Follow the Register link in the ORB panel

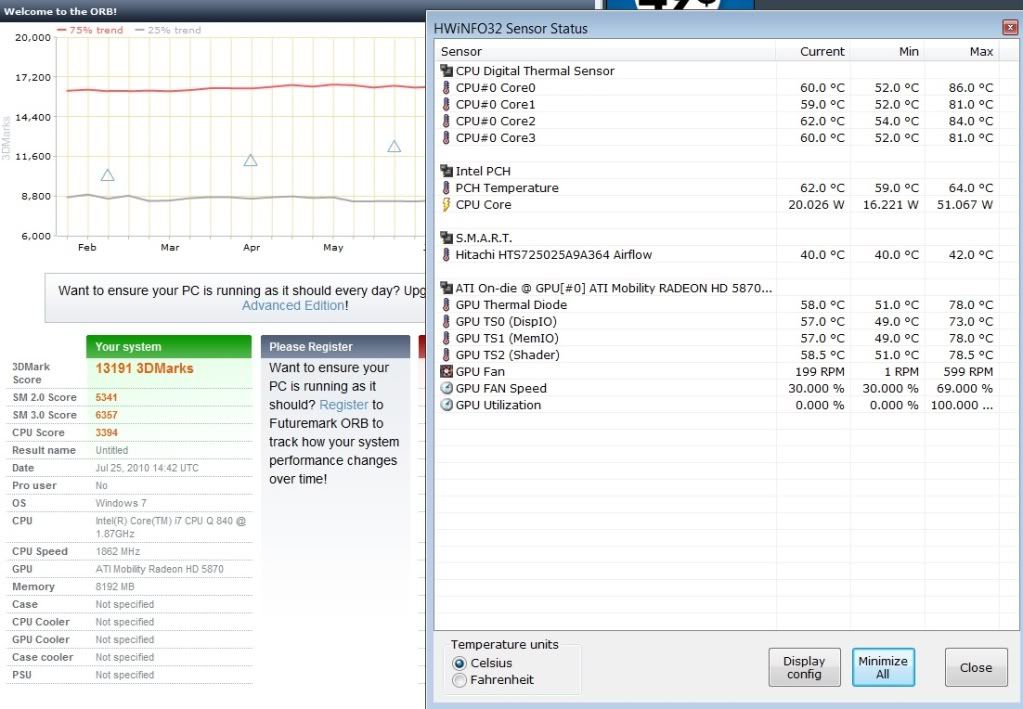[344, 405]
